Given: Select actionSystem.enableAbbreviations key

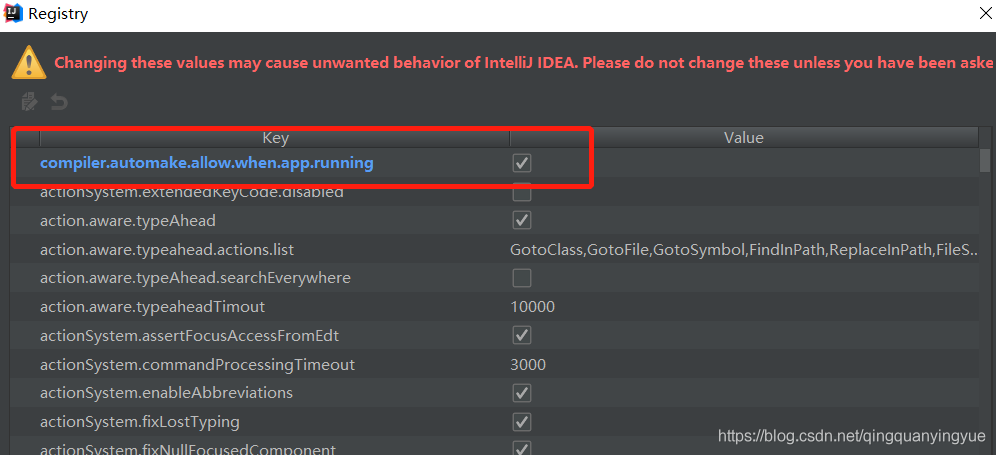Looking at the screenshot, I should click(x=166, y=393).
